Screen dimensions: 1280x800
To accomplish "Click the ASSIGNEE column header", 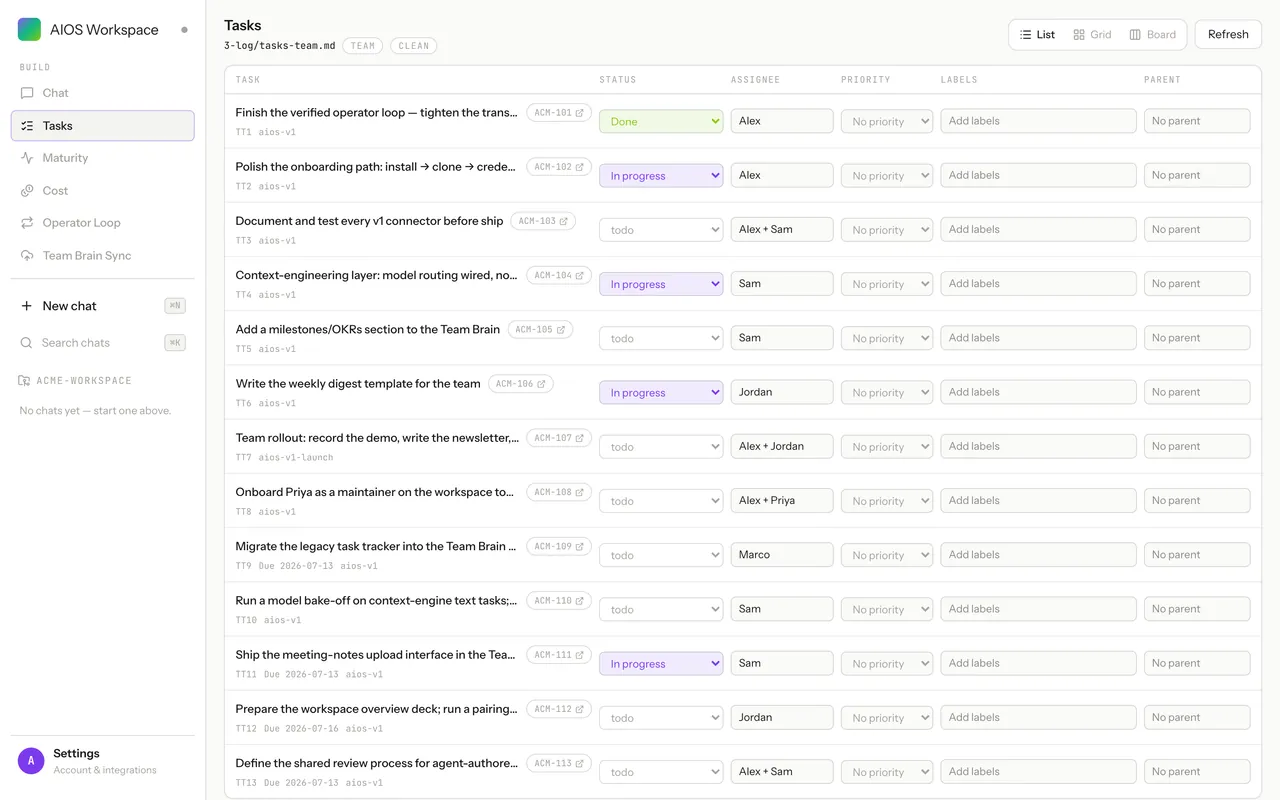I will click(x=756, y=80).
